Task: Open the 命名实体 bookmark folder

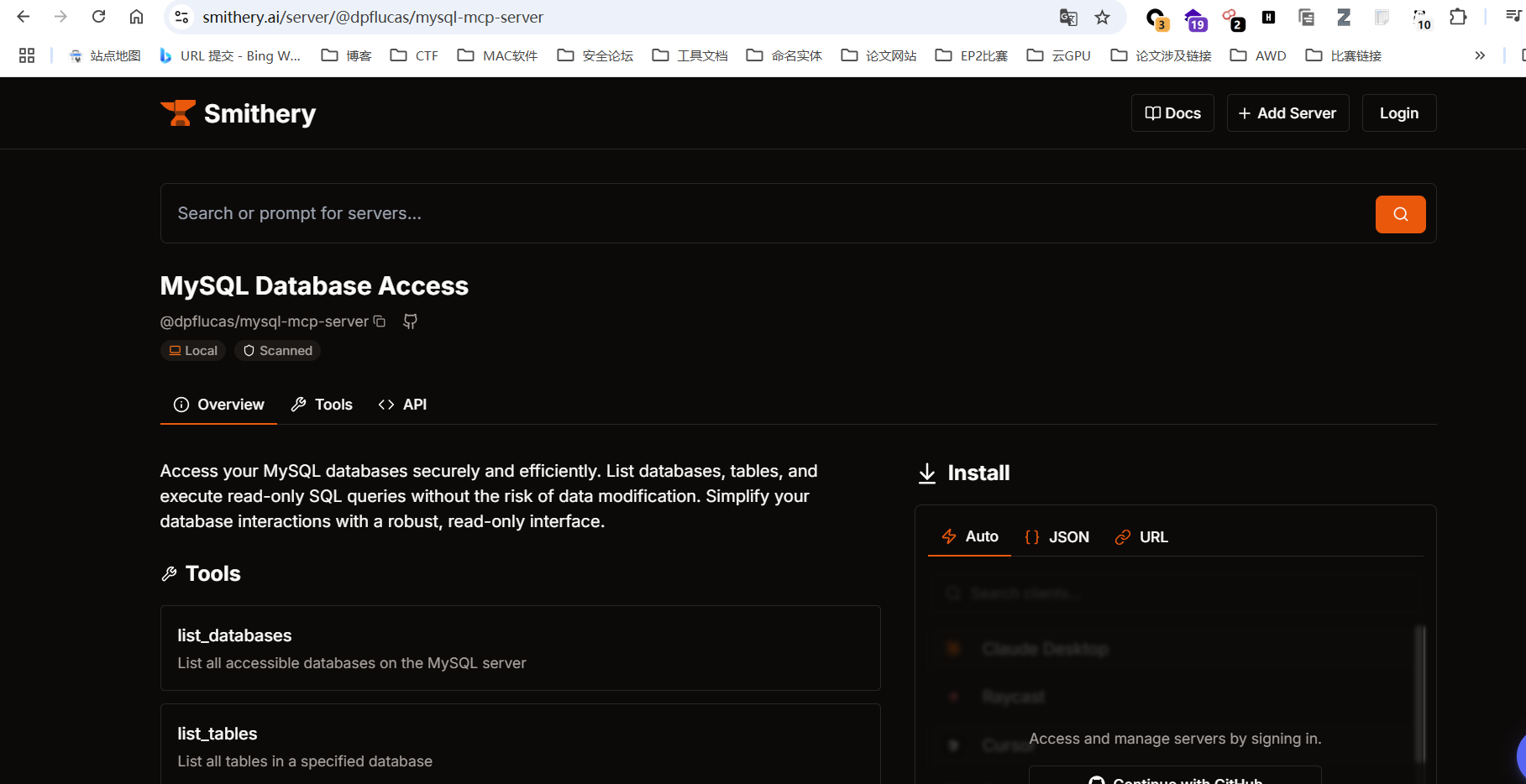Action: (784, 55)
